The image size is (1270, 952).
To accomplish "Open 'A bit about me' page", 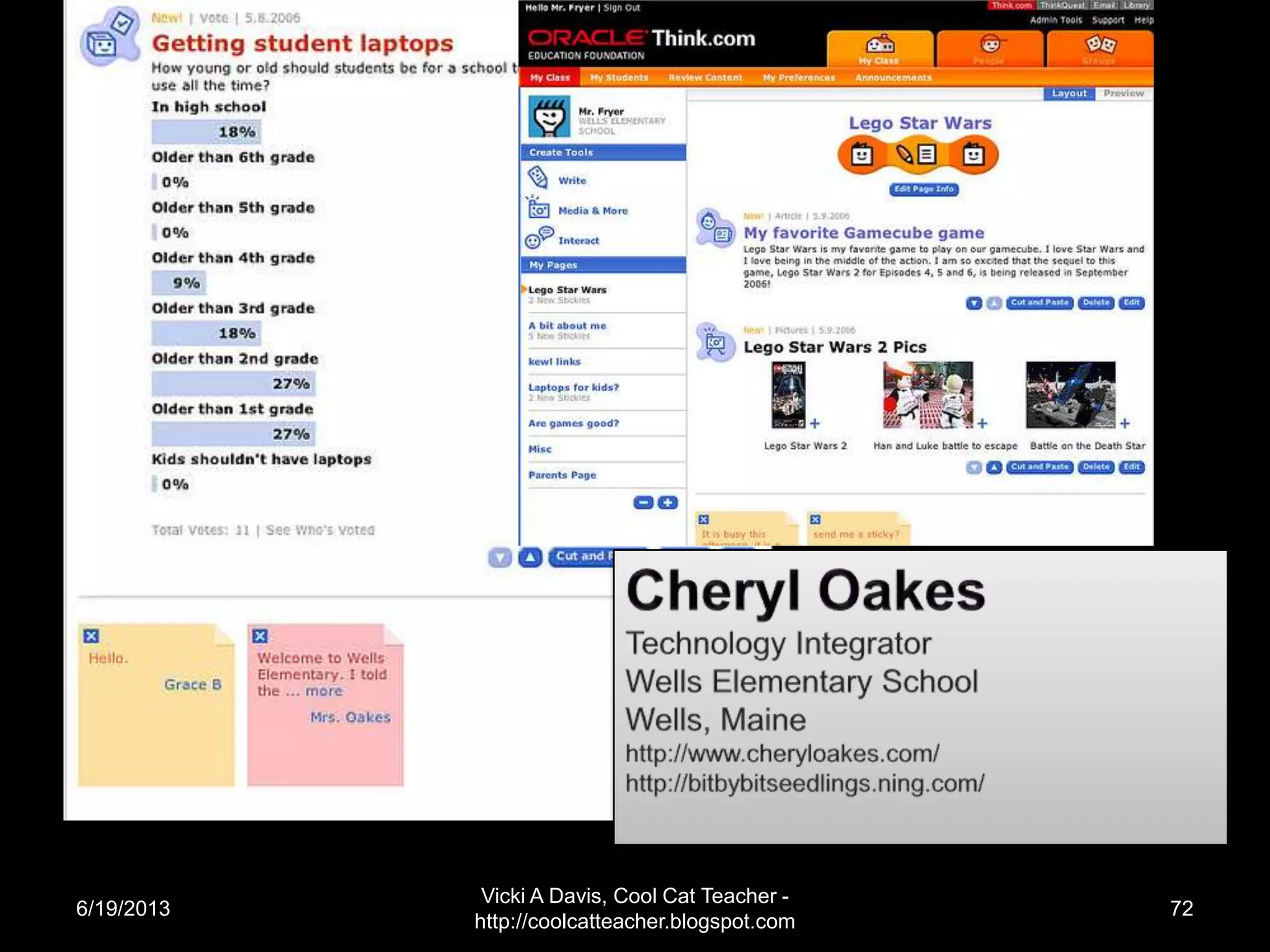I will [x=567, y=325].
